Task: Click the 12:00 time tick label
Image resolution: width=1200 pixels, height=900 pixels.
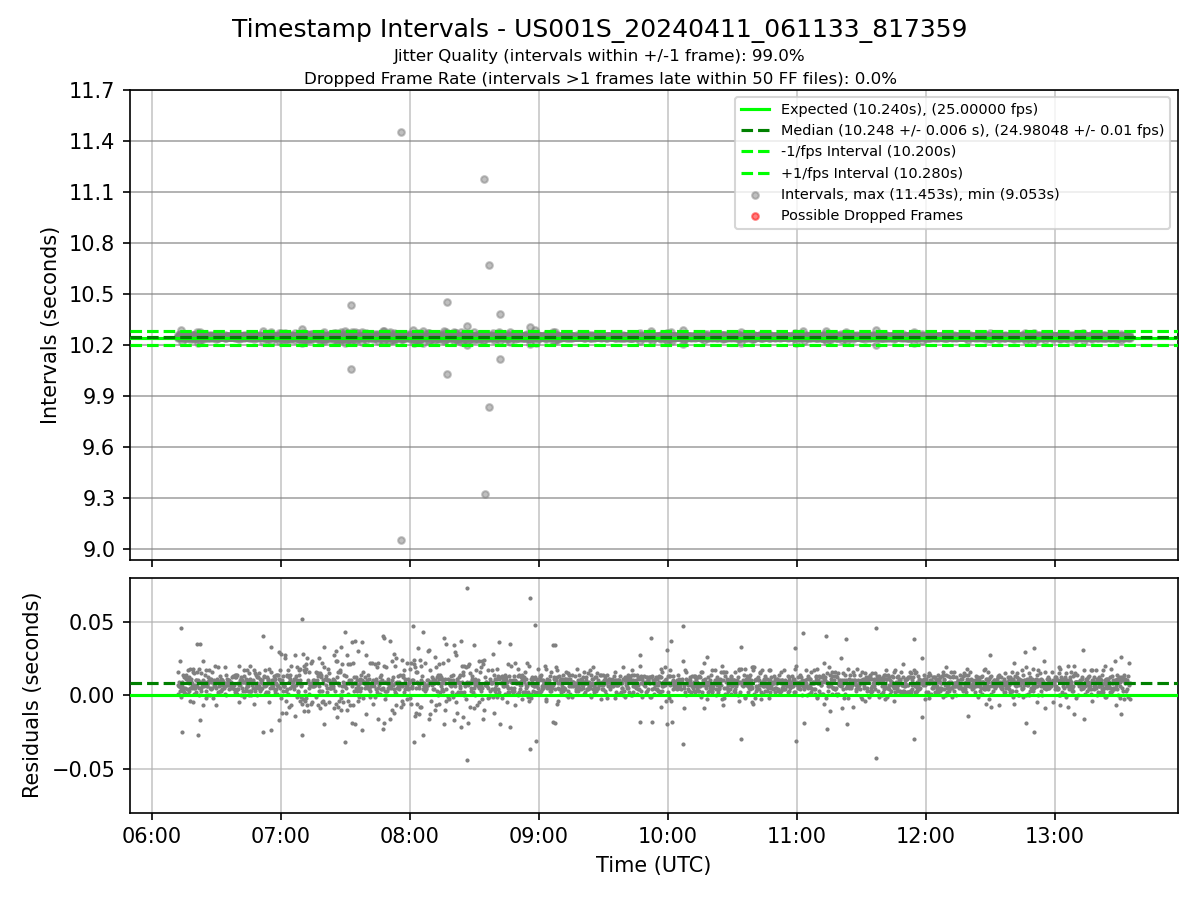Action: [x=926, y=836]
